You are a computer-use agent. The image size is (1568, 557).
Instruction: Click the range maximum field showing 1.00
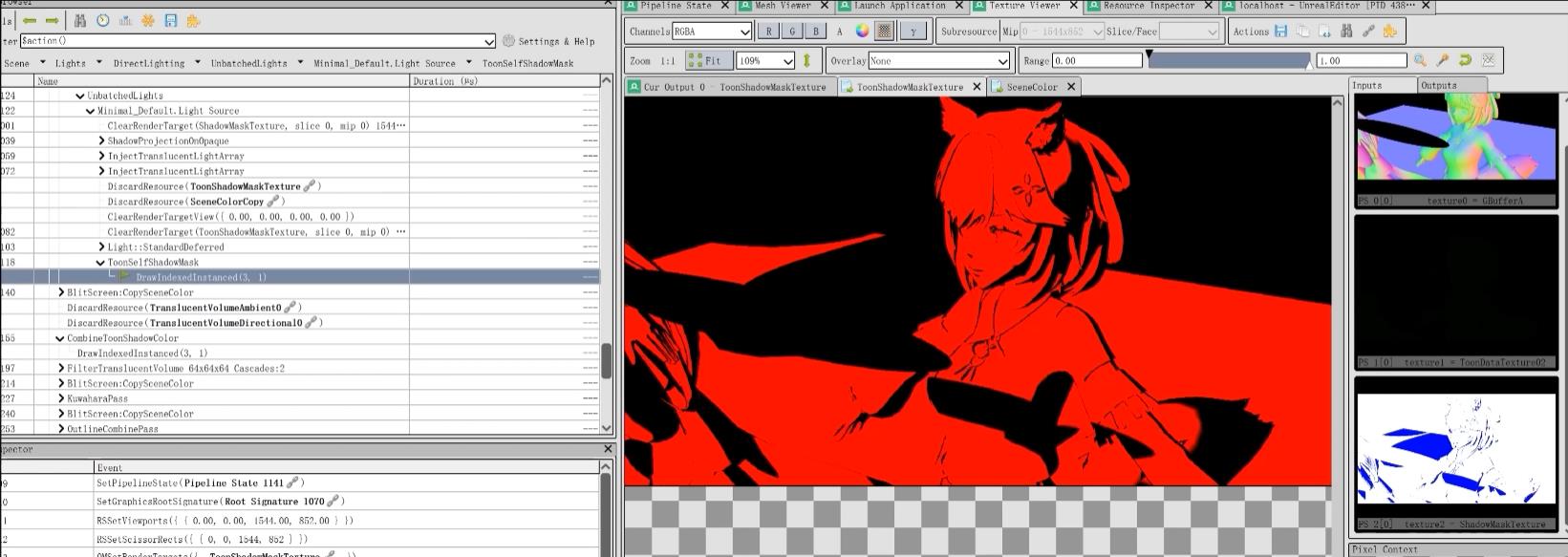(1362, 60)
